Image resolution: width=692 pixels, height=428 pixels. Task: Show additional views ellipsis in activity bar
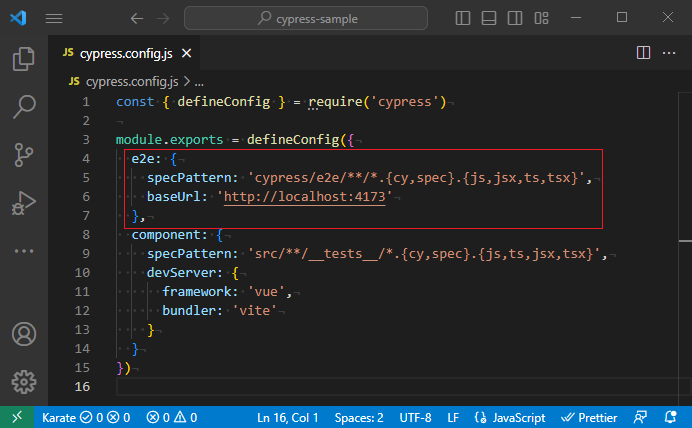click(24, 251)
